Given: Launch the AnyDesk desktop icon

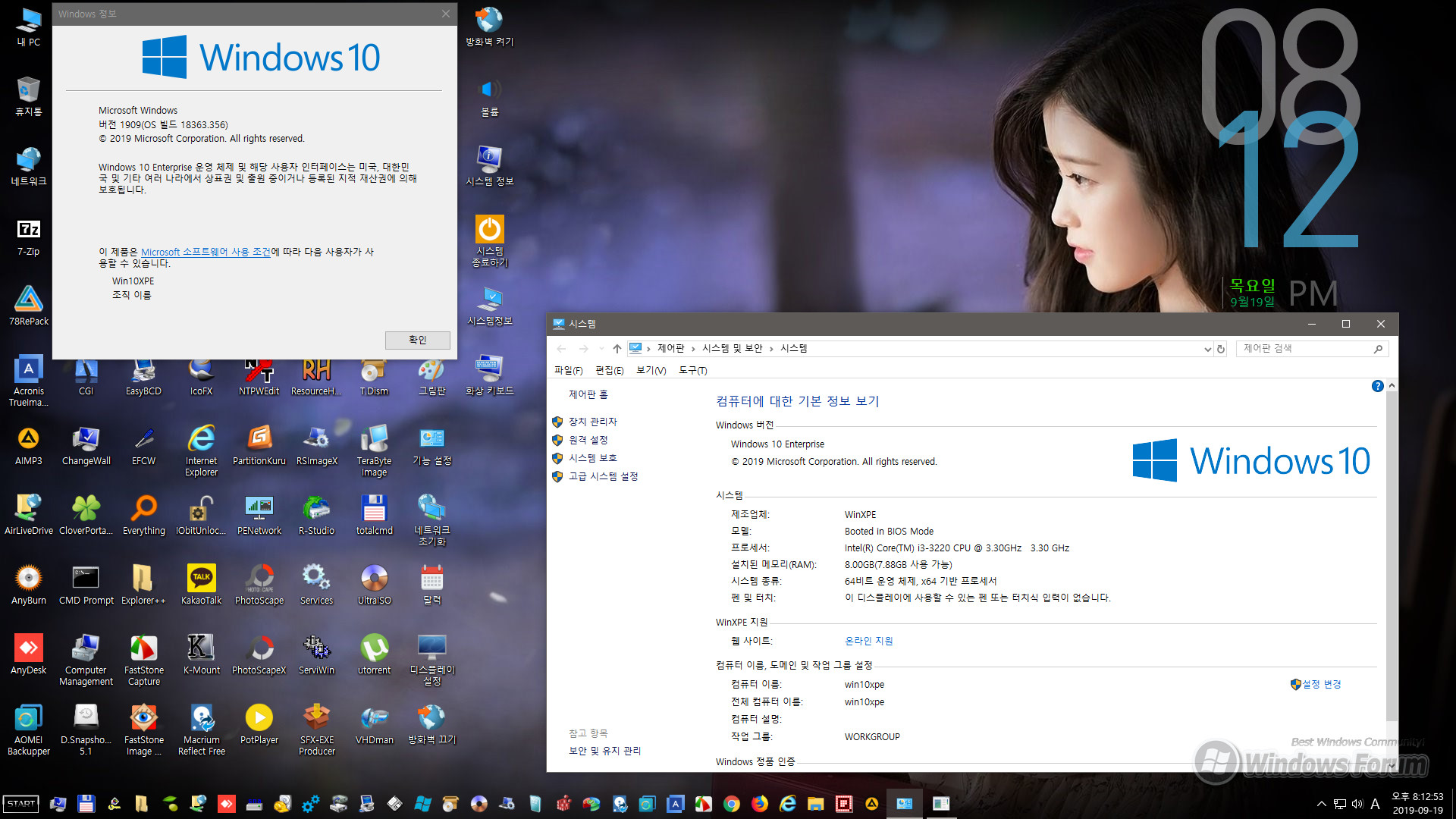Looking at the screenshot, I should [x=28, y=654].
